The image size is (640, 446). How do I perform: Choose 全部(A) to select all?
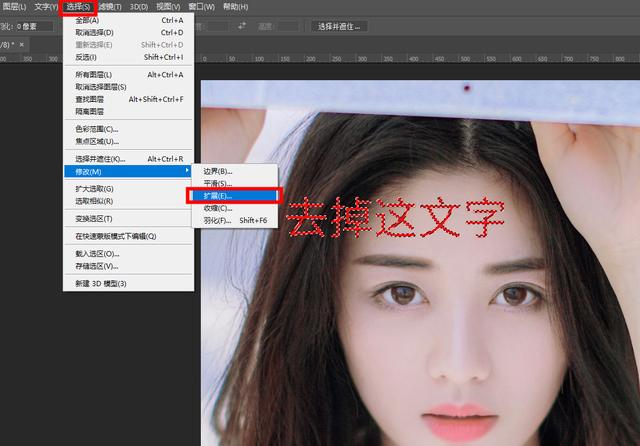[129, 20]
